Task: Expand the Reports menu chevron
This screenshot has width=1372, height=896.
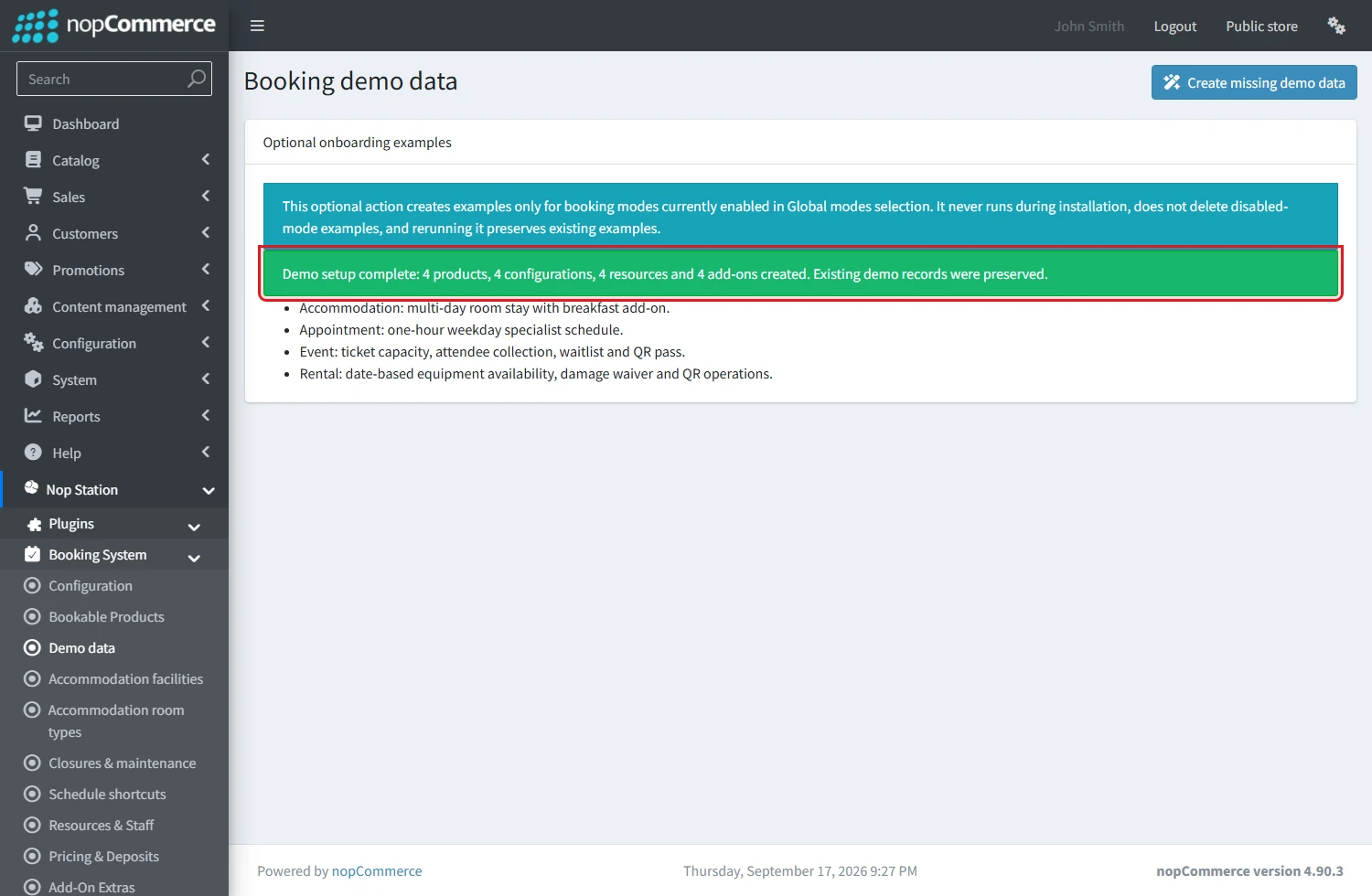Action: [x=206, y=416]
